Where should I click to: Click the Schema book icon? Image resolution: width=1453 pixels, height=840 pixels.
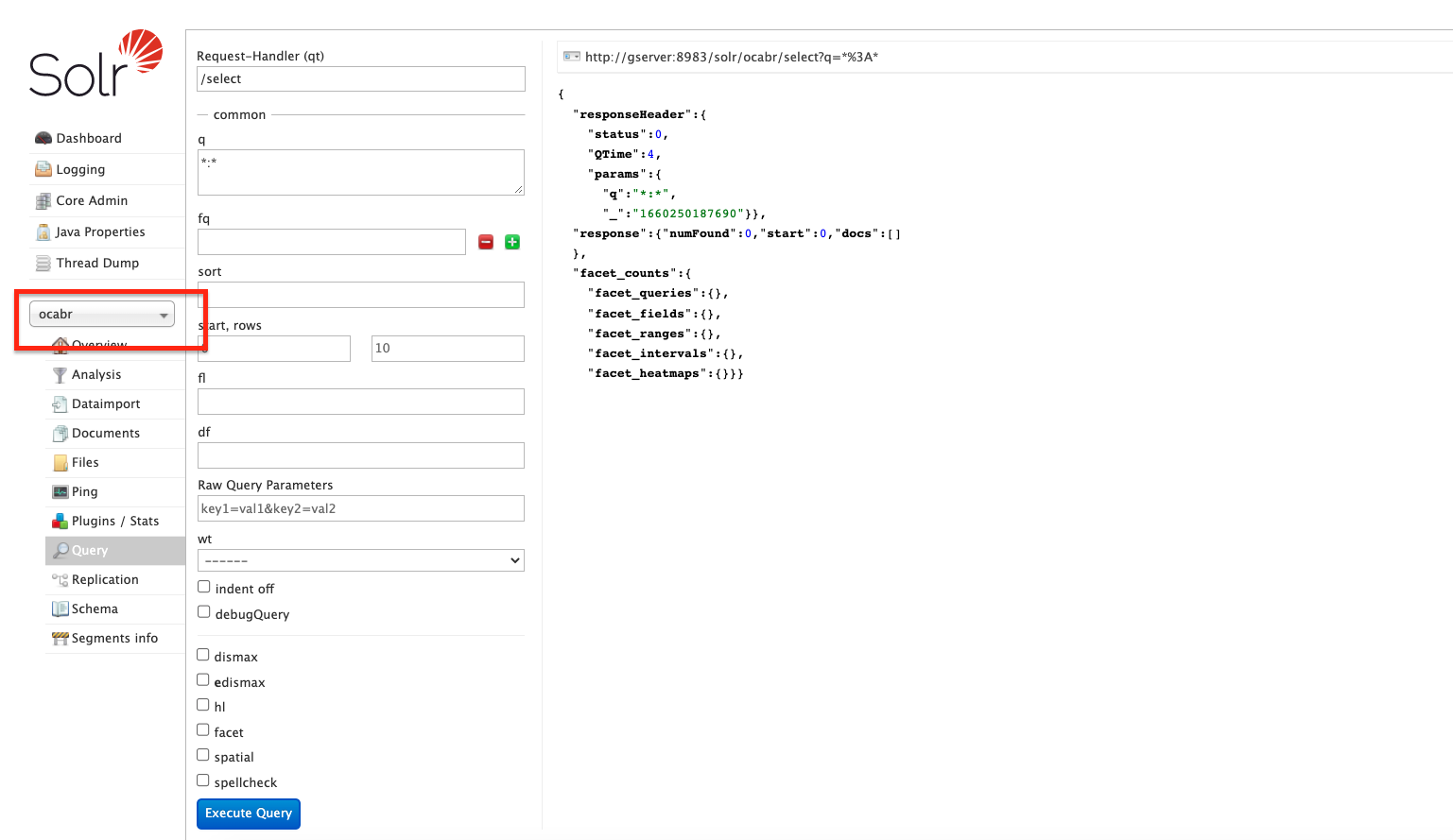coord(60,609)
